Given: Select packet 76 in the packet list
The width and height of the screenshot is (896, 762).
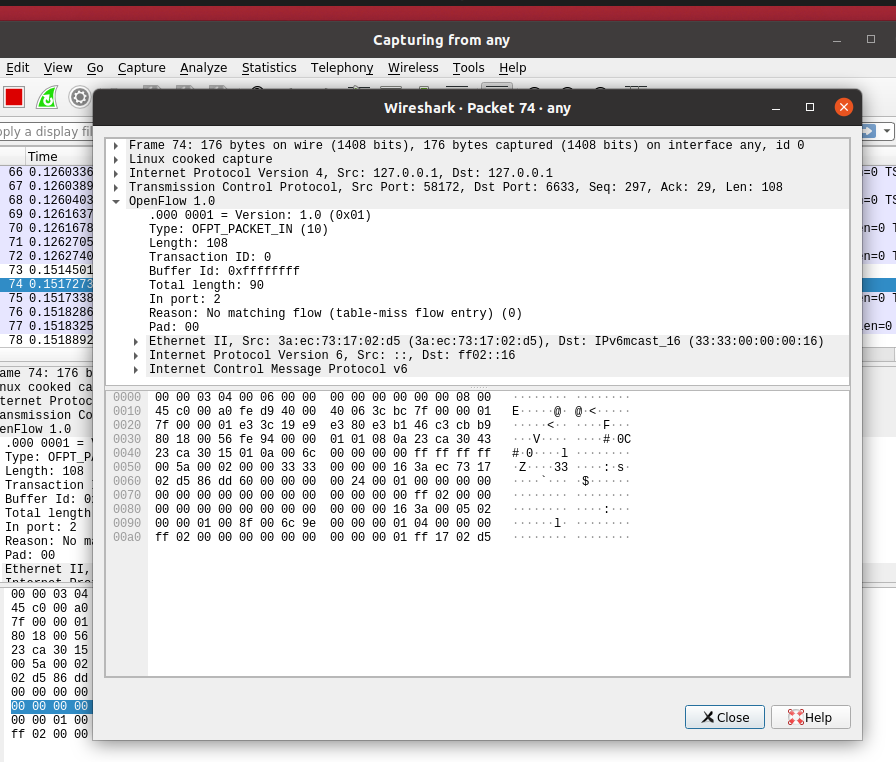Looking at the screenshot, I should [x=46, y=312].
